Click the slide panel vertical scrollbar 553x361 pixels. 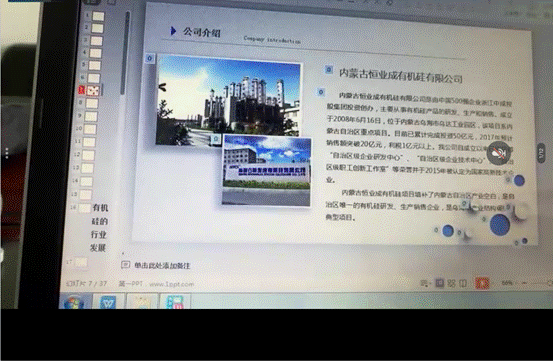124,53
